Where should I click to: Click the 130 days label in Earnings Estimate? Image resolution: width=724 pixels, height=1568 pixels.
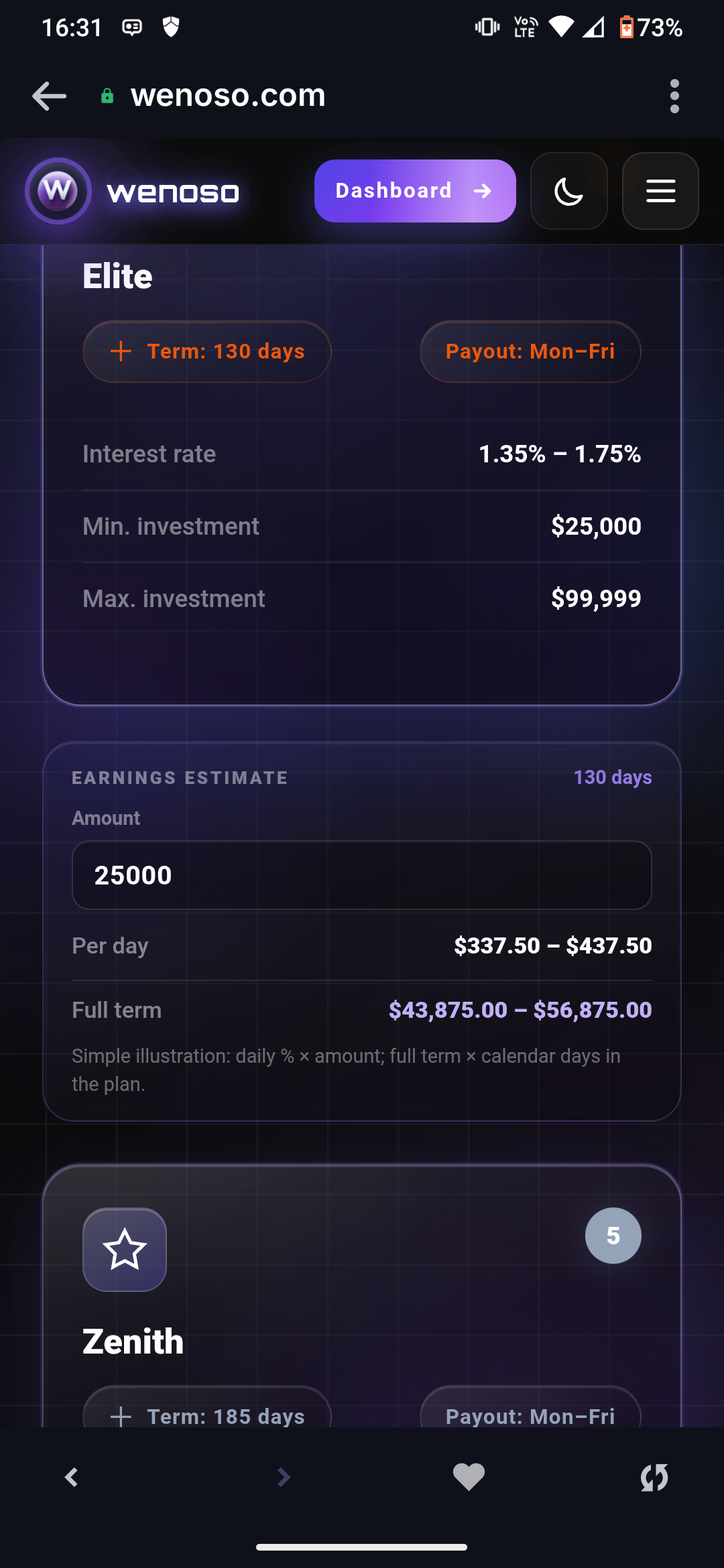click(x=613, y=777)
